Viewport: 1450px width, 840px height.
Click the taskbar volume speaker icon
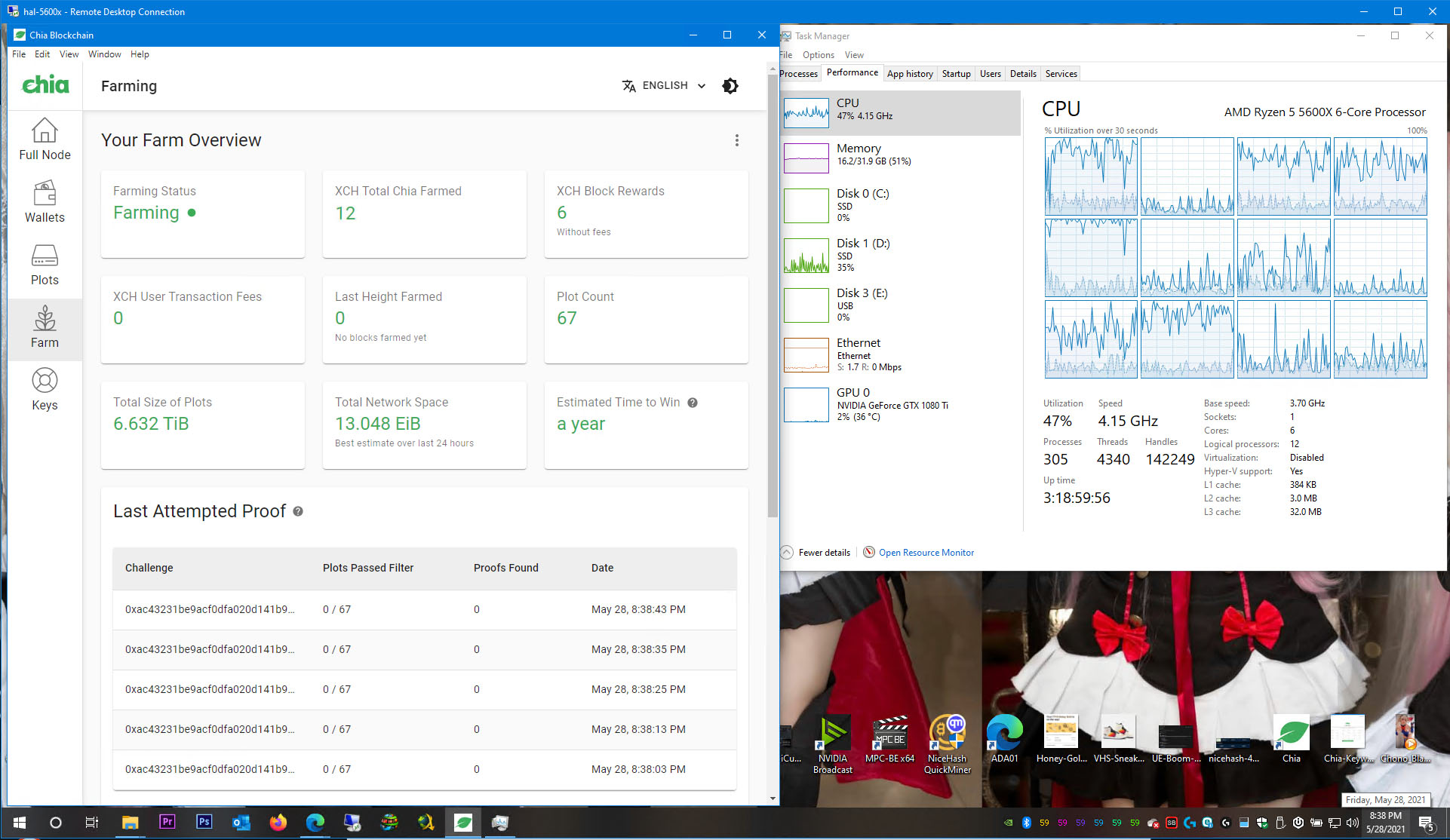click(1352, 823)
